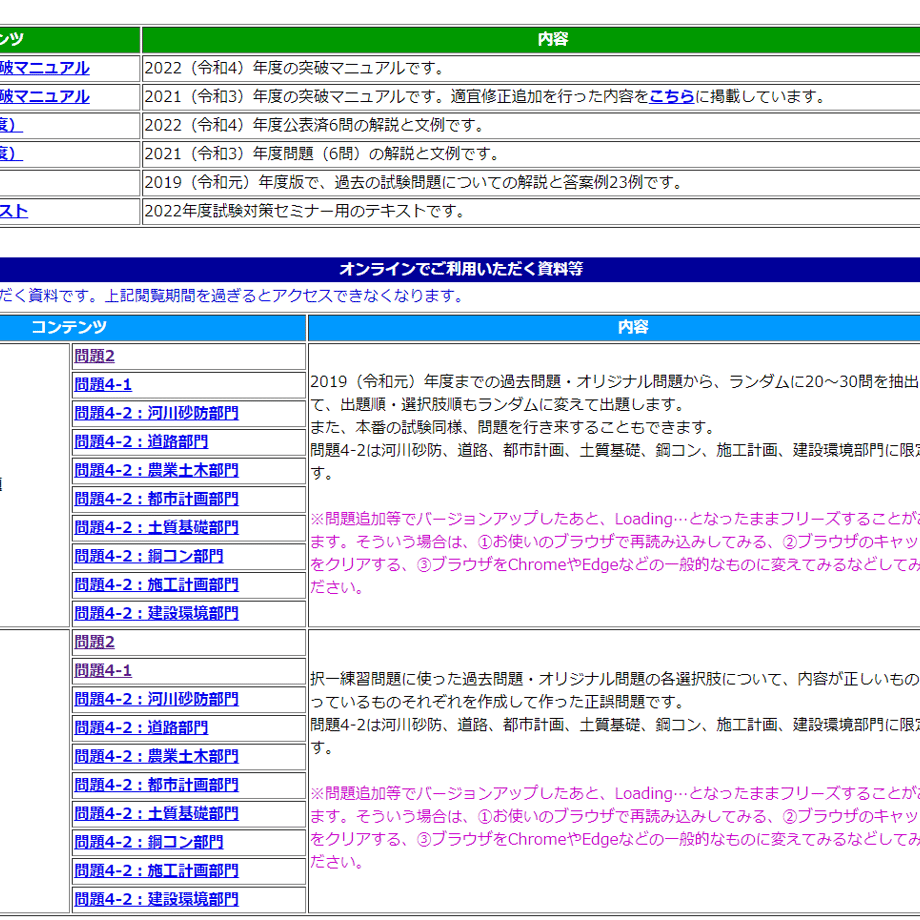Click the blue notice 上記閲覧期間を過ぎるとアクセスできなくなります。

point(284,296)
